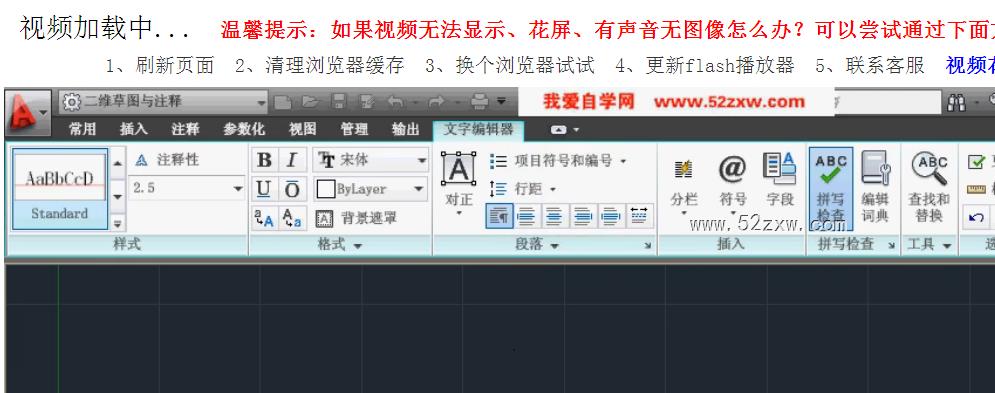This screenshot has width=995, height=393.
Task: Click 查找和替换 find and replace
Action: [928, 187]
